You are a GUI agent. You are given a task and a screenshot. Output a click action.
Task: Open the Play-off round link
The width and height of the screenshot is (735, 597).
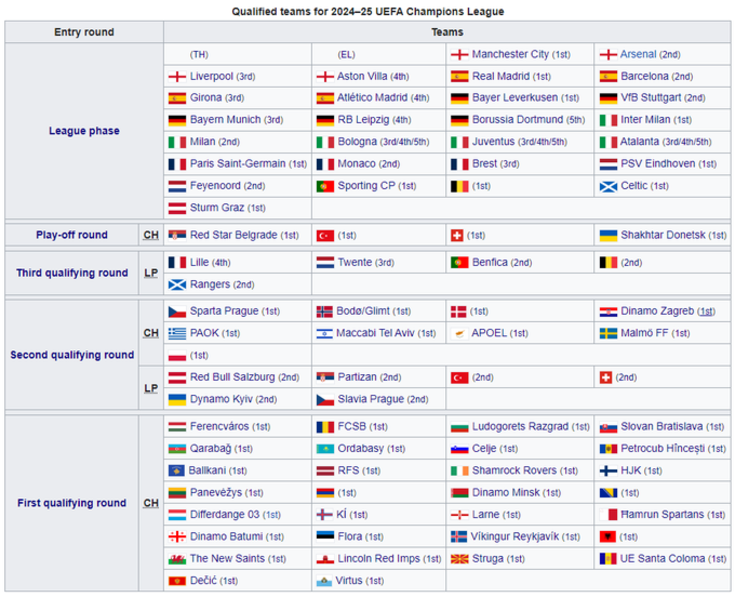click(x=72, y=235)
